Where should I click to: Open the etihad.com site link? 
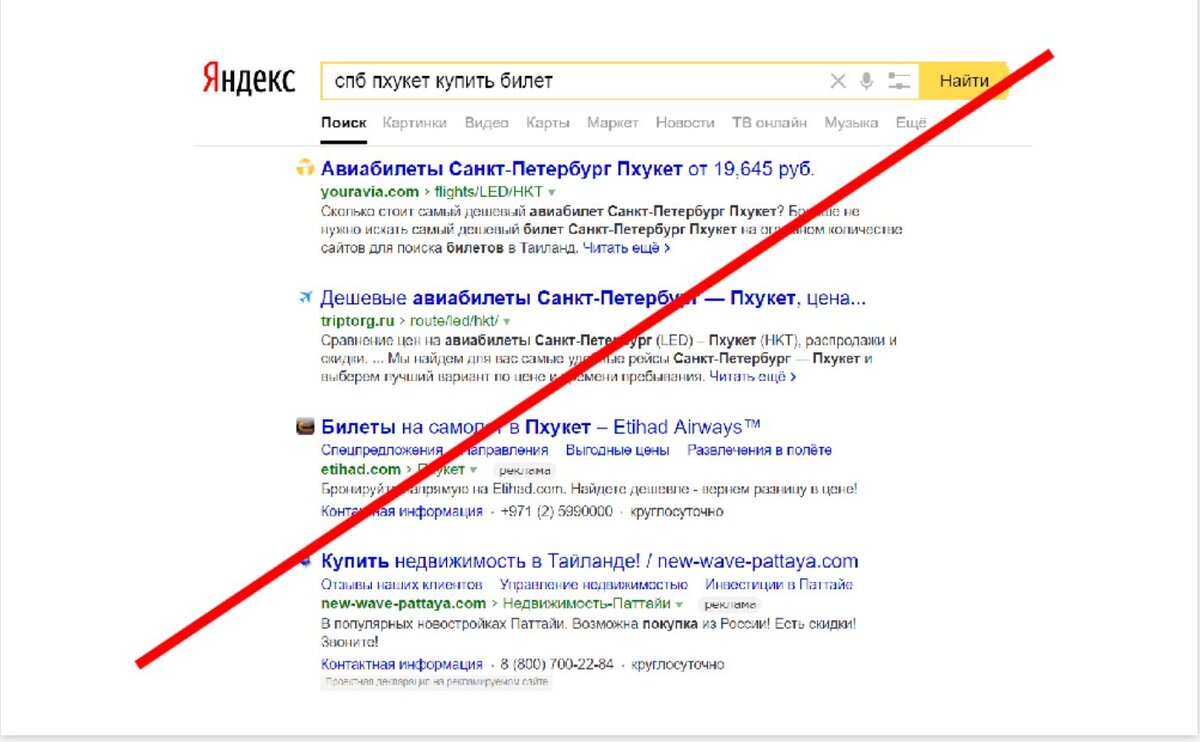click(x=361, y=469)
